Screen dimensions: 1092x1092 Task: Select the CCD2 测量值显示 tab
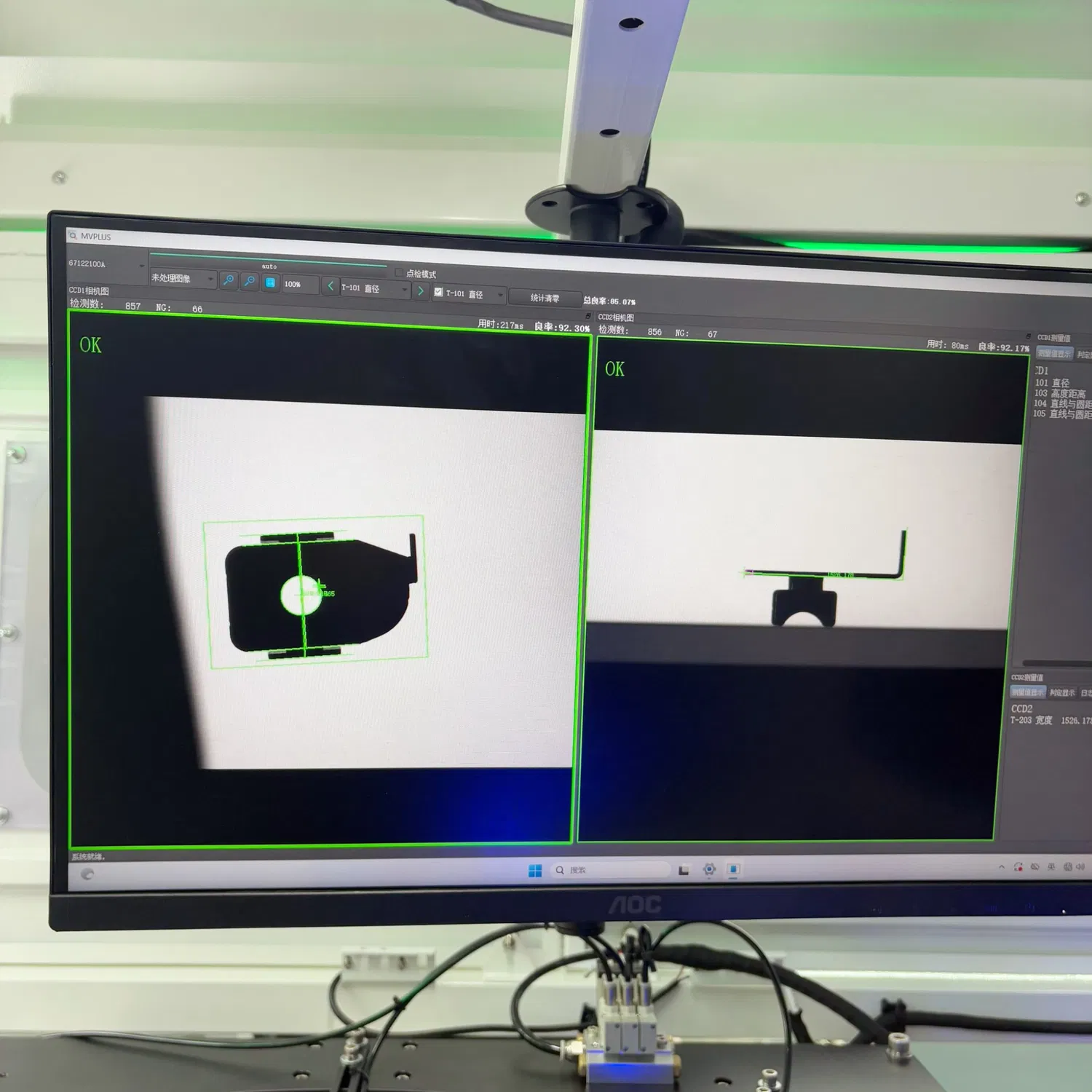pyautogui.click(x=1028, y=692)
